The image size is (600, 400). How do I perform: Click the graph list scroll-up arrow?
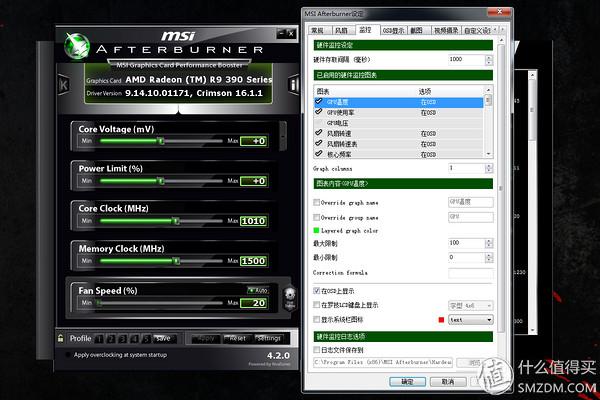(488, 90)
